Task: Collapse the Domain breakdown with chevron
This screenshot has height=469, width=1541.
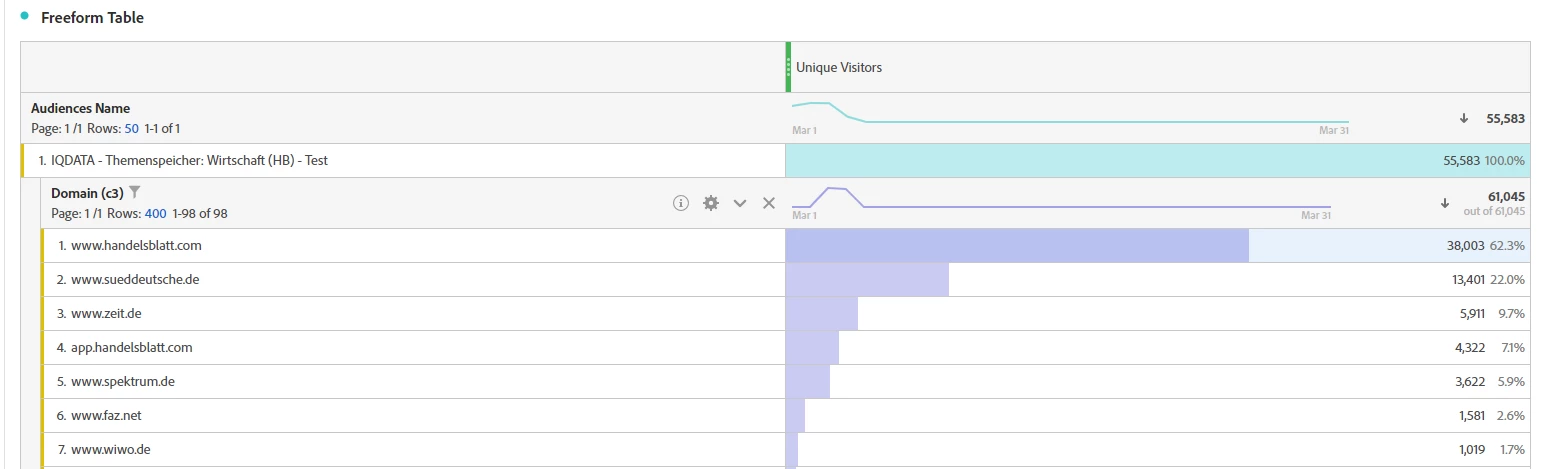Action: 740,203
